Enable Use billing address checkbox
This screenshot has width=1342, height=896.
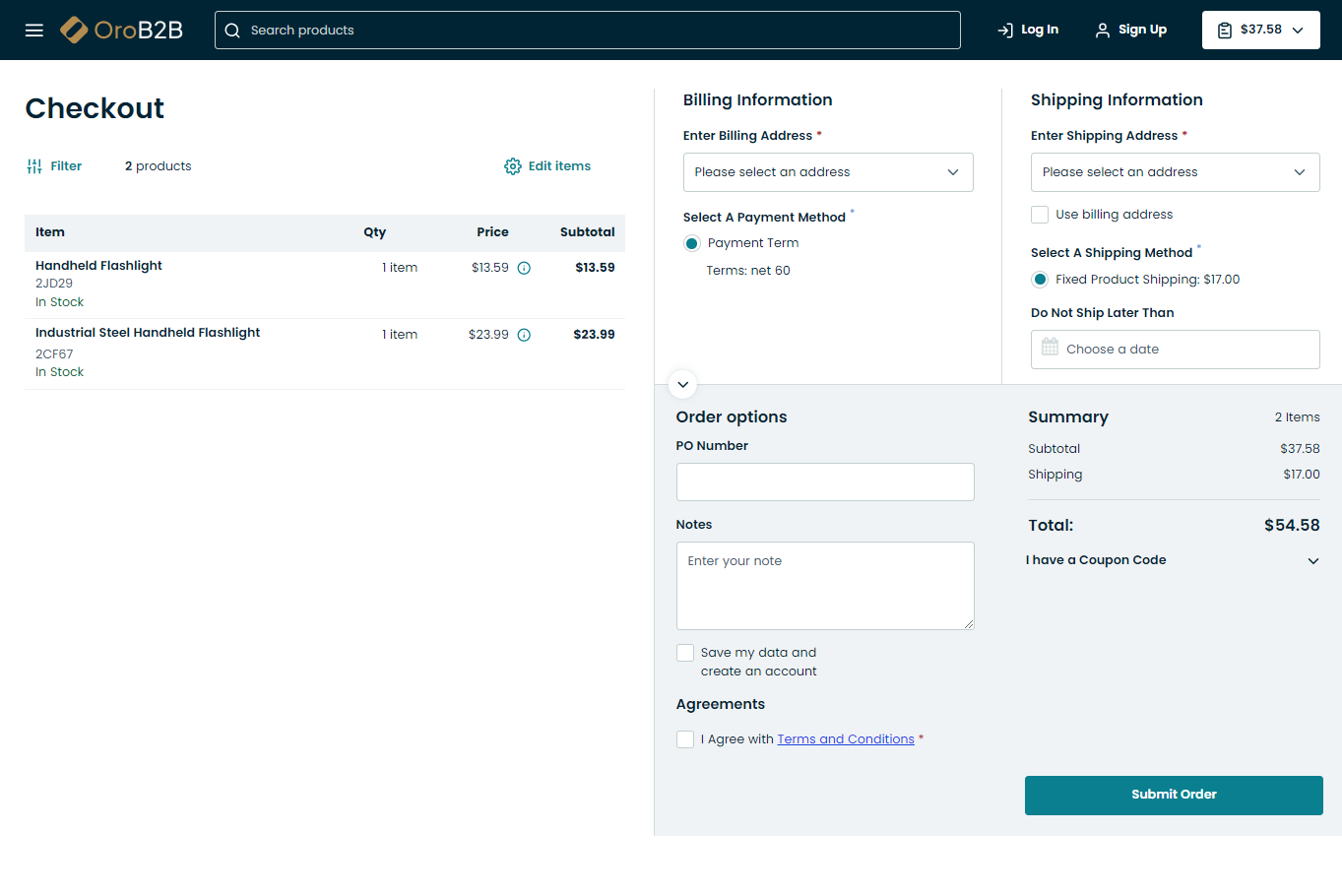pos(1040,215)
